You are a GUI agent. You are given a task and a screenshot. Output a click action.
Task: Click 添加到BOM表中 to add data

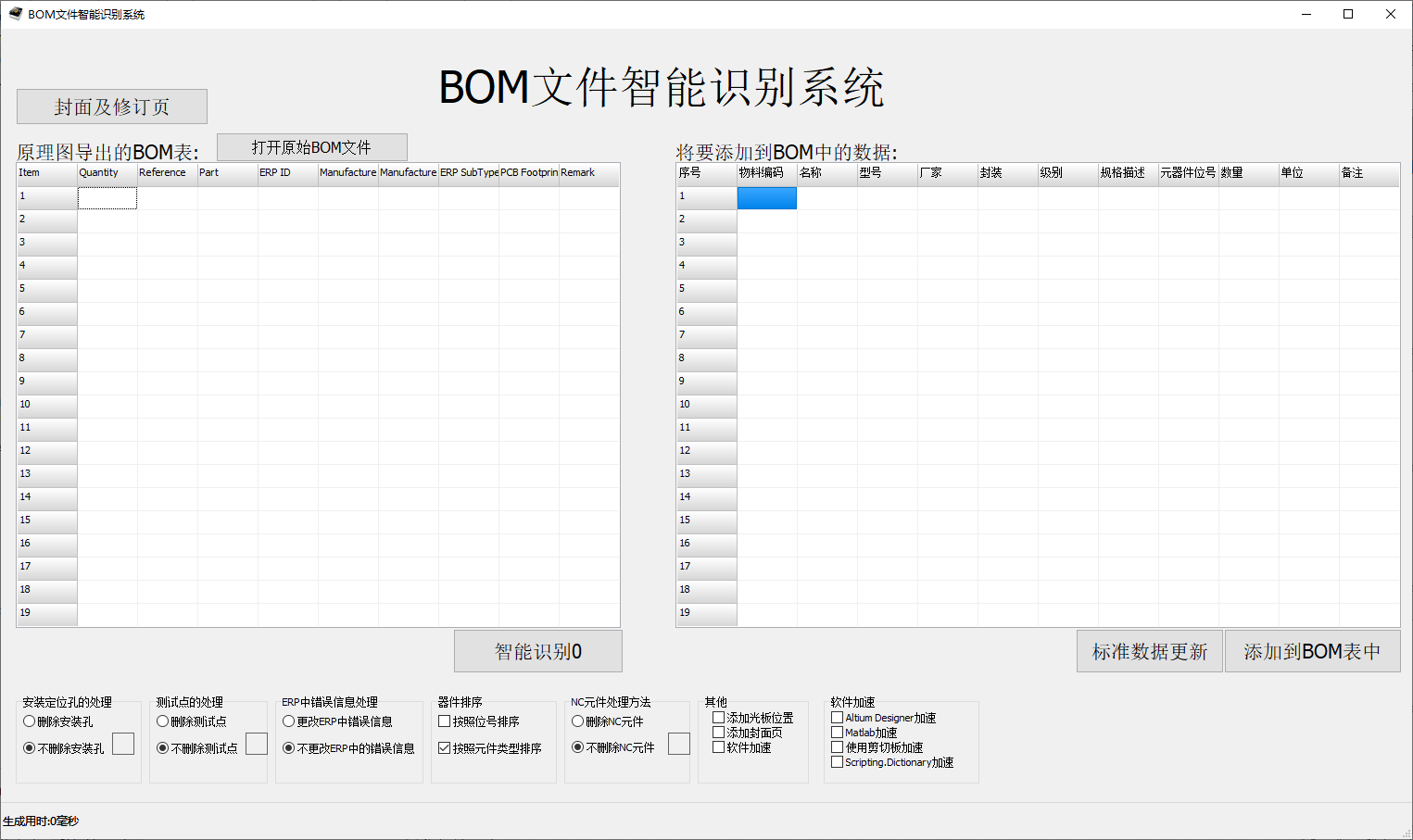(1313, 650)
